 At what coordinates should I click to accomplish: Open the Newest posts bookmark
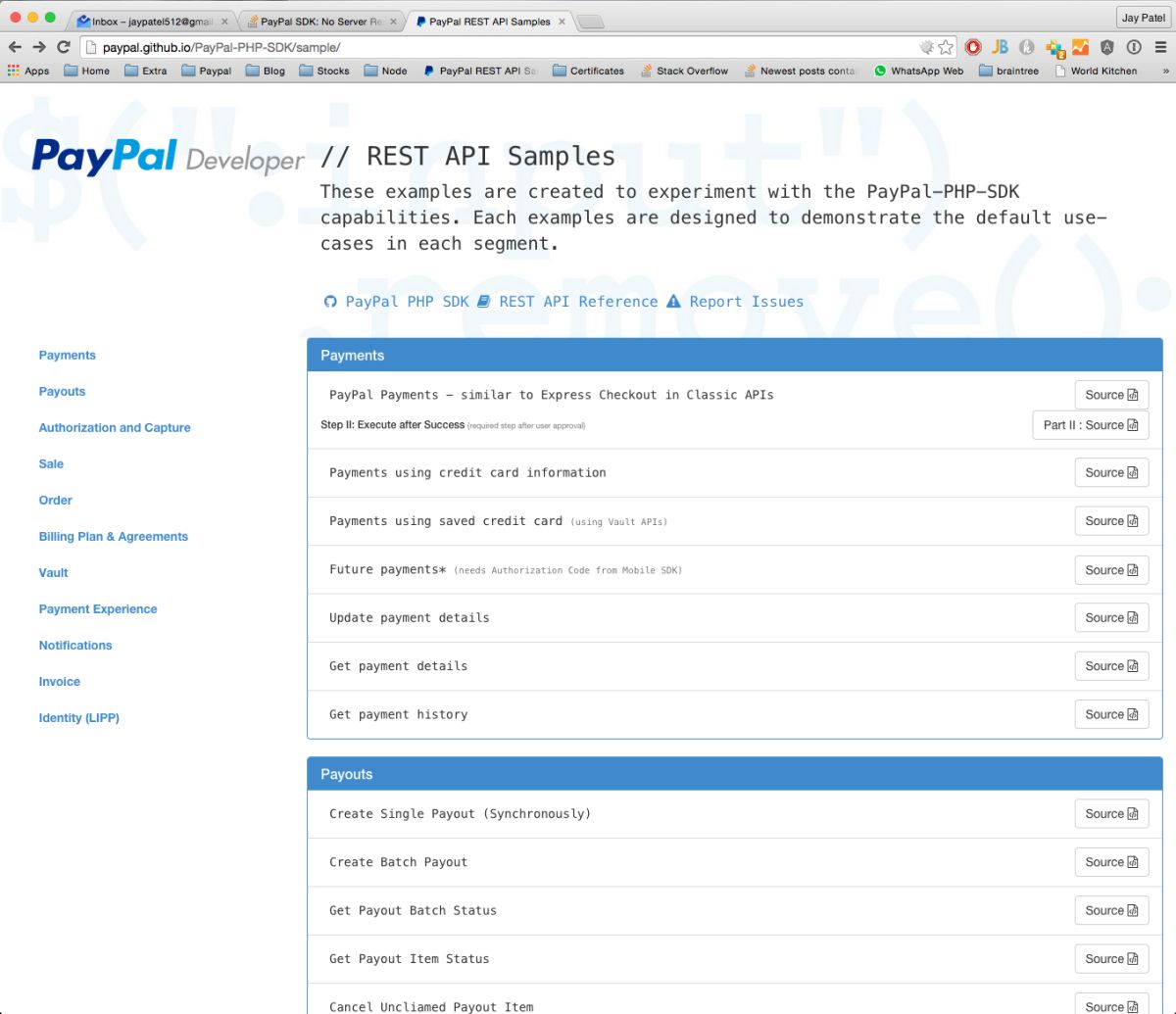click(801, 71)
